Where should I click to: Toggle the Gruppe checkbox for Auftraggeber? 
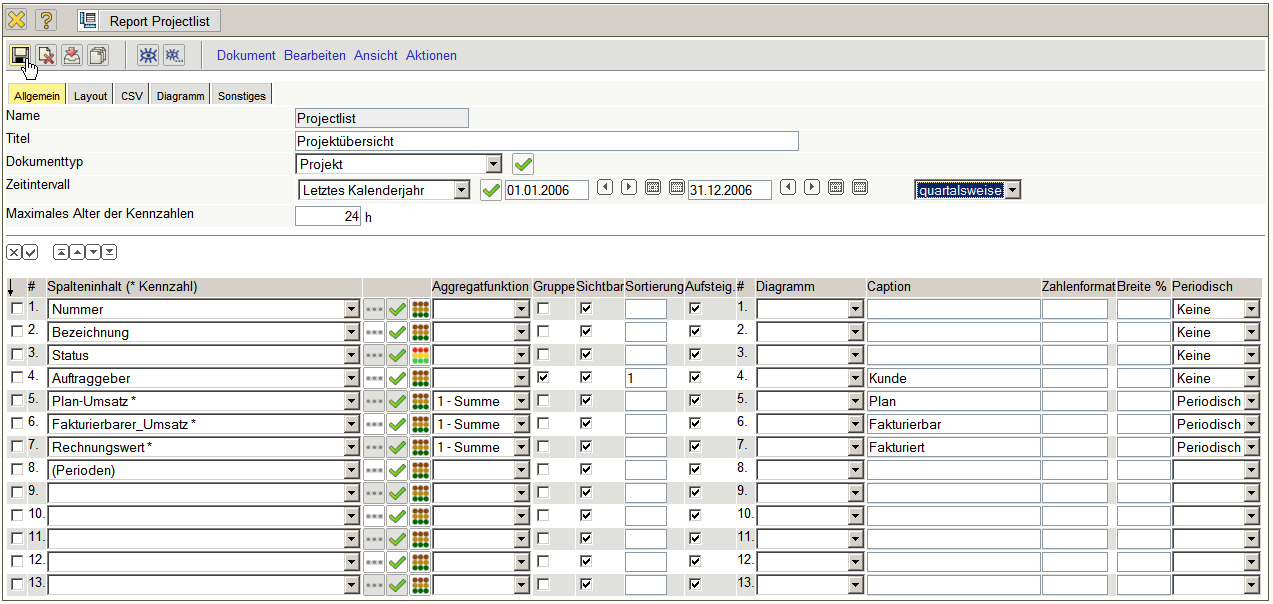543,378
